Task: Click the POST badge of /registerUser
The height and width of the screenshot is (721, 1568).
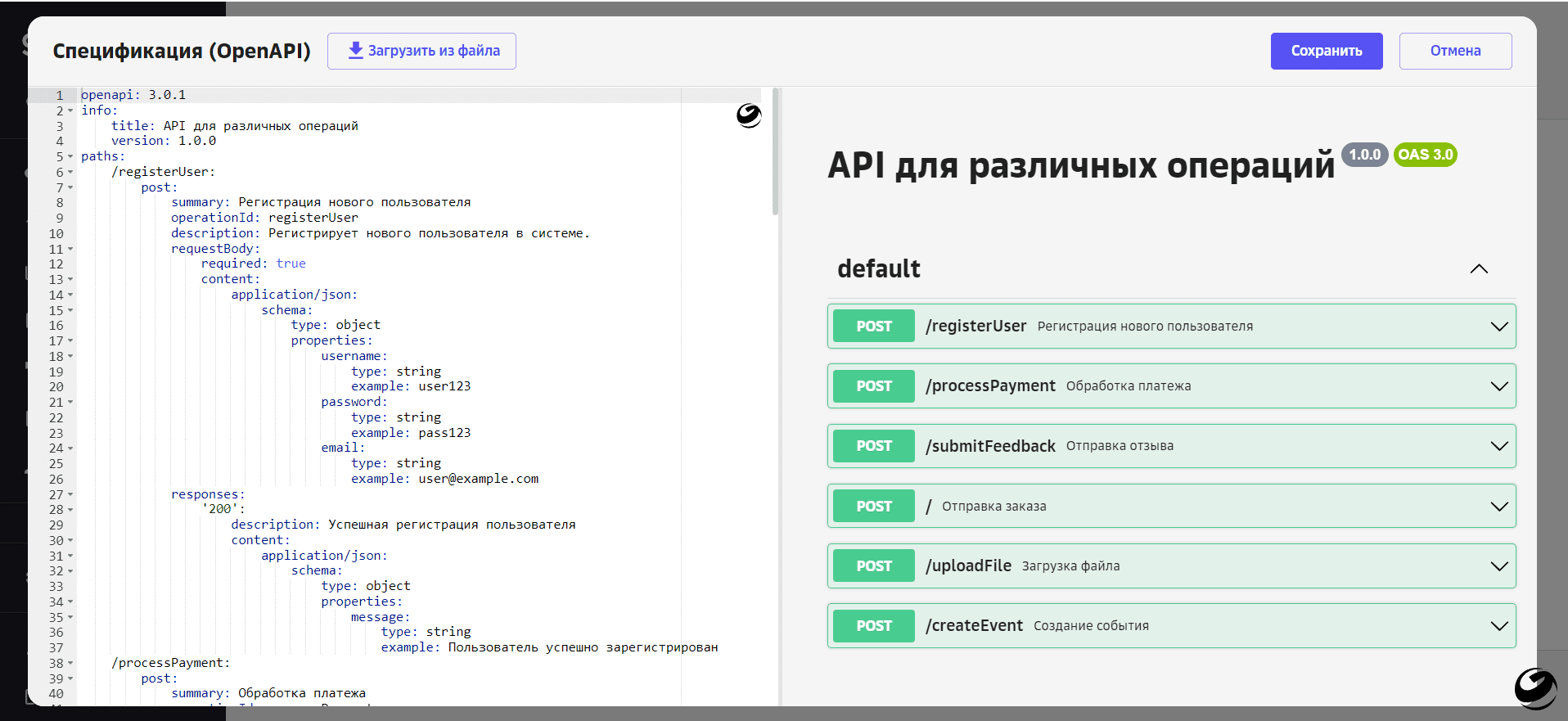Action: [x=874, y=326]
